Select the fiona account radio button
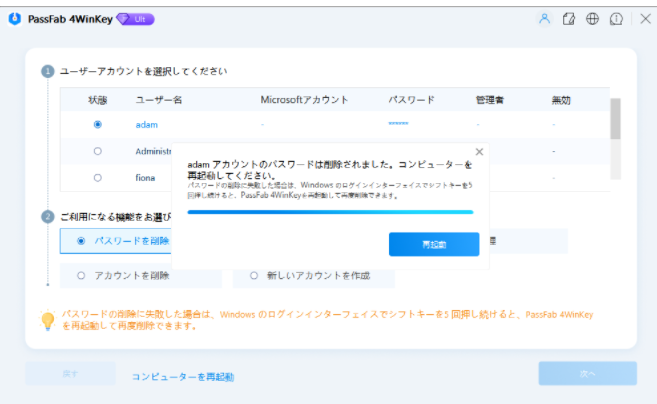657x404 pixels. [x=98, y=178]
